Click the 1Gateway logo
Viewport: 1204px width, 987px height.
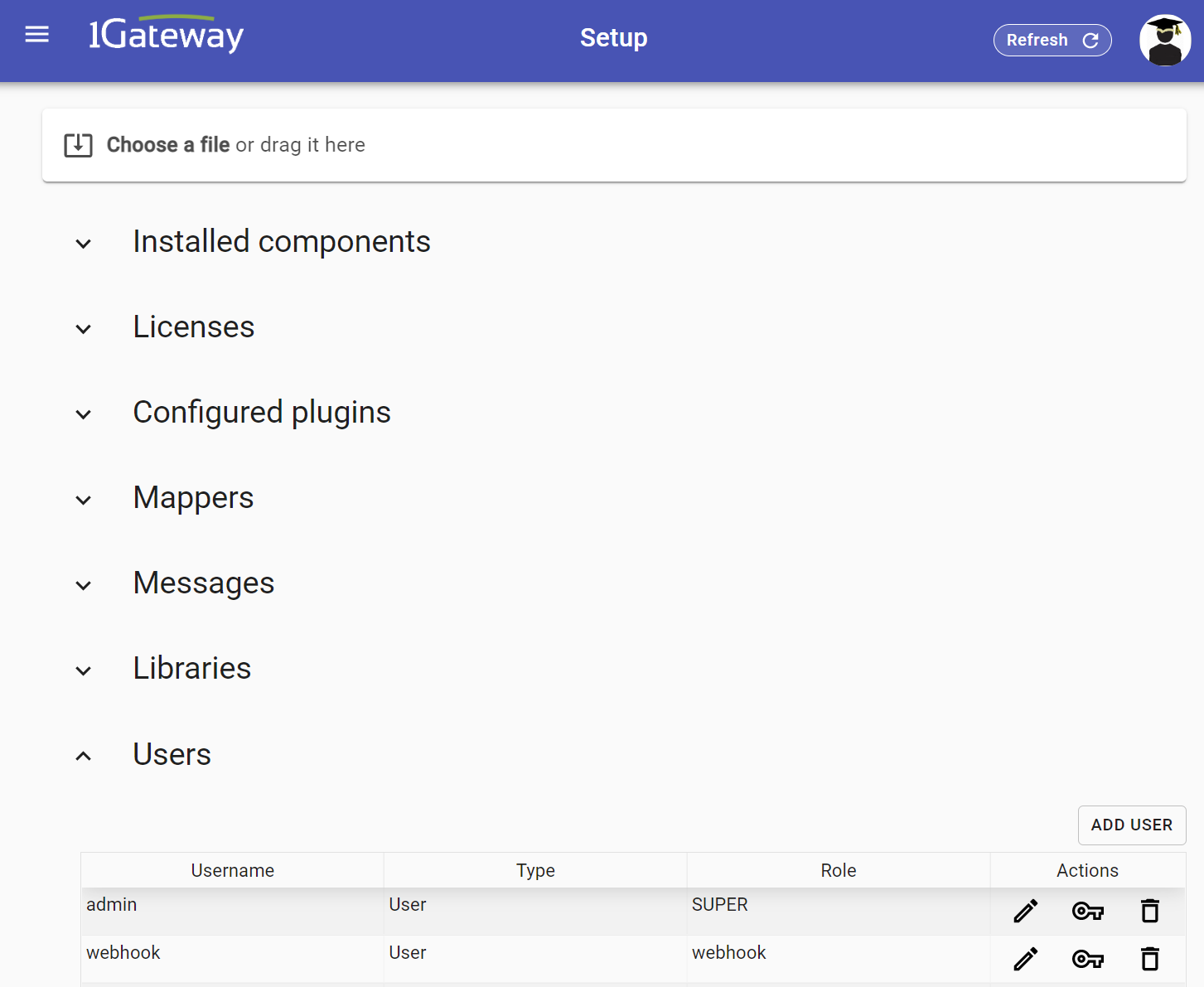pyautogui.click(x=166, y=35)
